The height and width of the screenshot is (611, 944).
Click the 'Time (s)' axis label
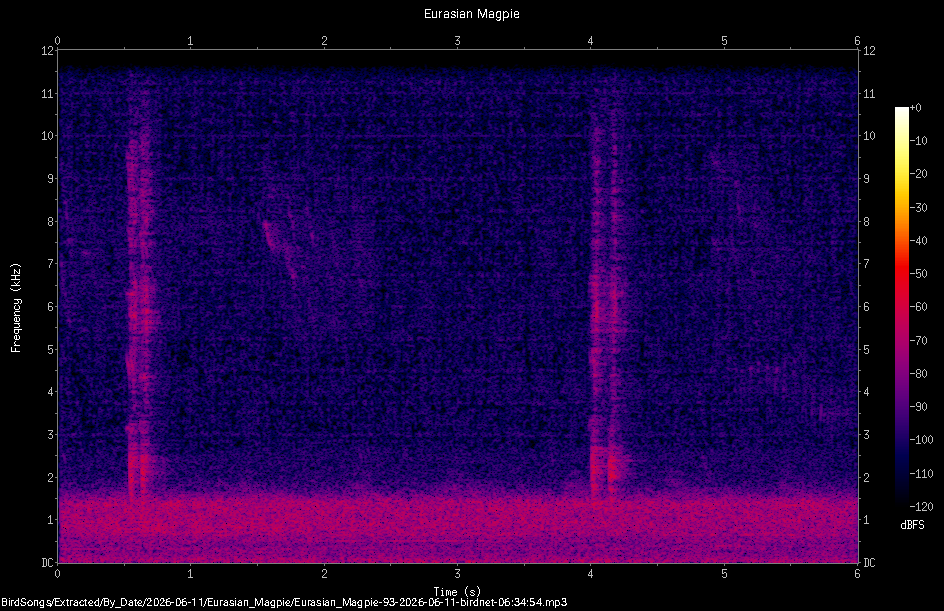(457, 592)
